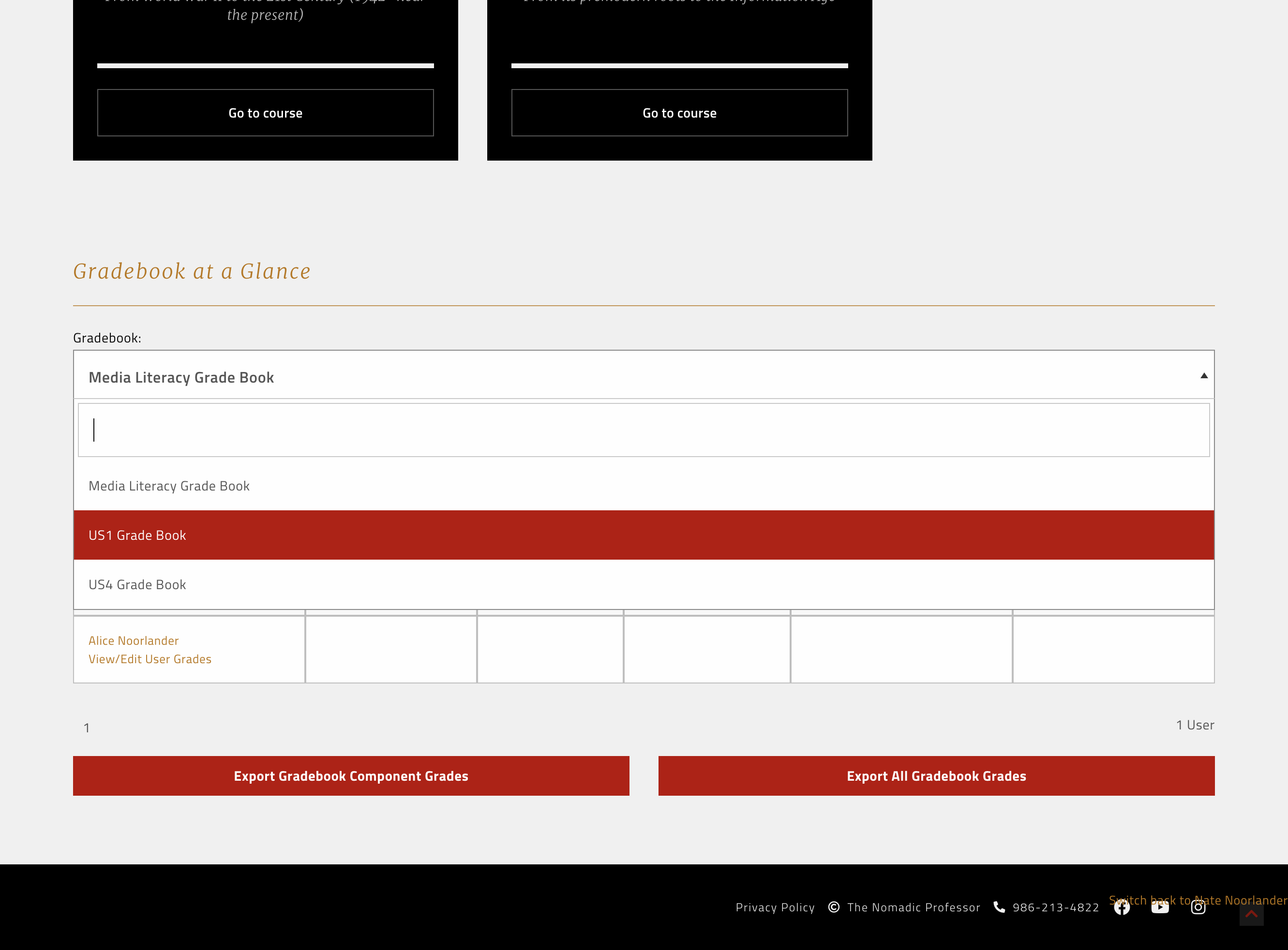Click left card's Go to course button

265,113
